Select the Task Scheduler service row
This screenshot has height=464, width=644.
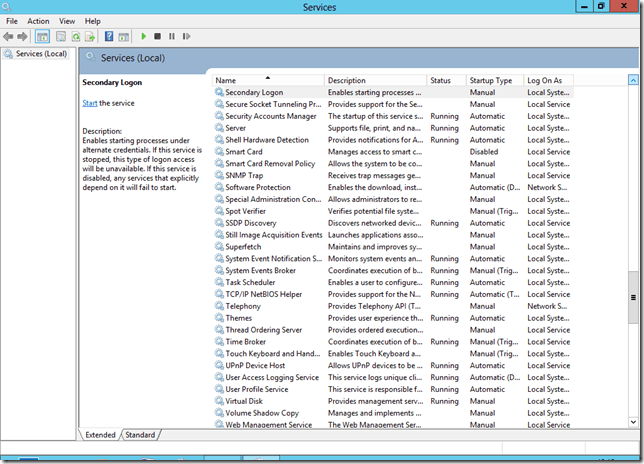click(250, 282)
